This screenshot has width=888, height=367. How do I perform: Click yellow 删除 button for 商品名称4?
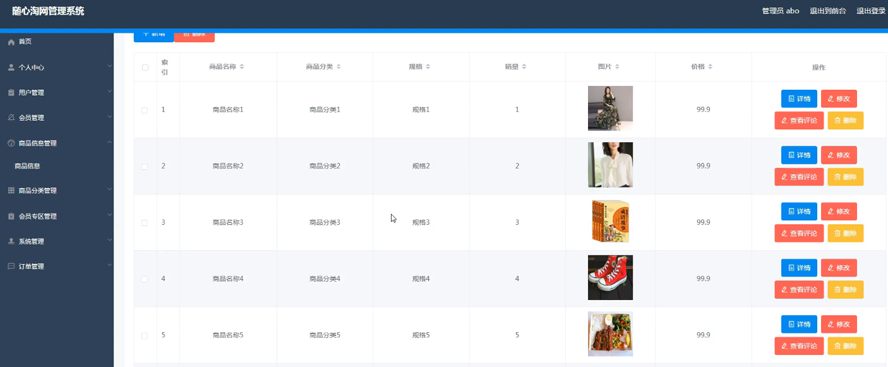click(x=846, y=289)
